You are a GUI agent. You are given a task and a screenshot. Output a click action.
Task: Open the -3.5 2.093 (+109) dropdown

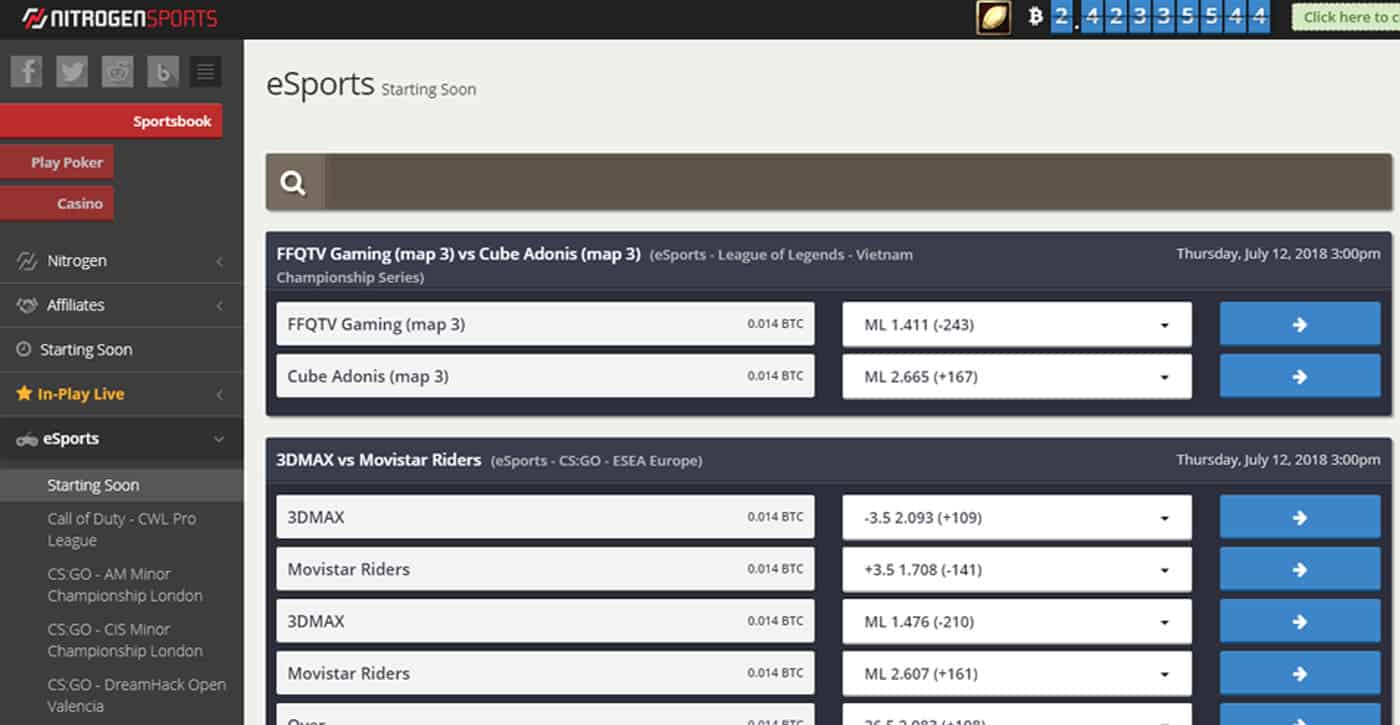point(1017,517)
